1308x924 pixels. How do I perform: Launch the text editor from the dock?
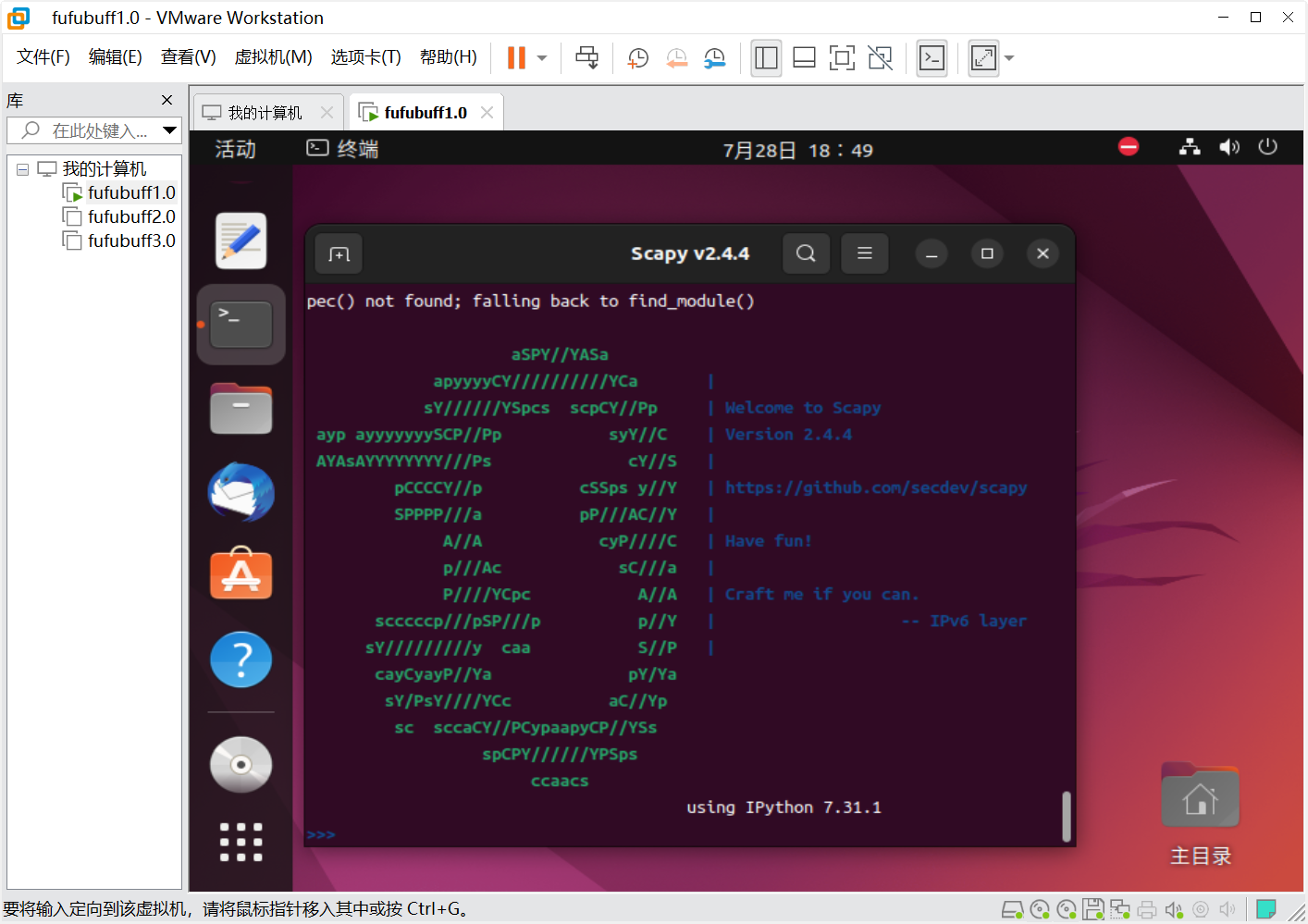click(x=241, y=240)
